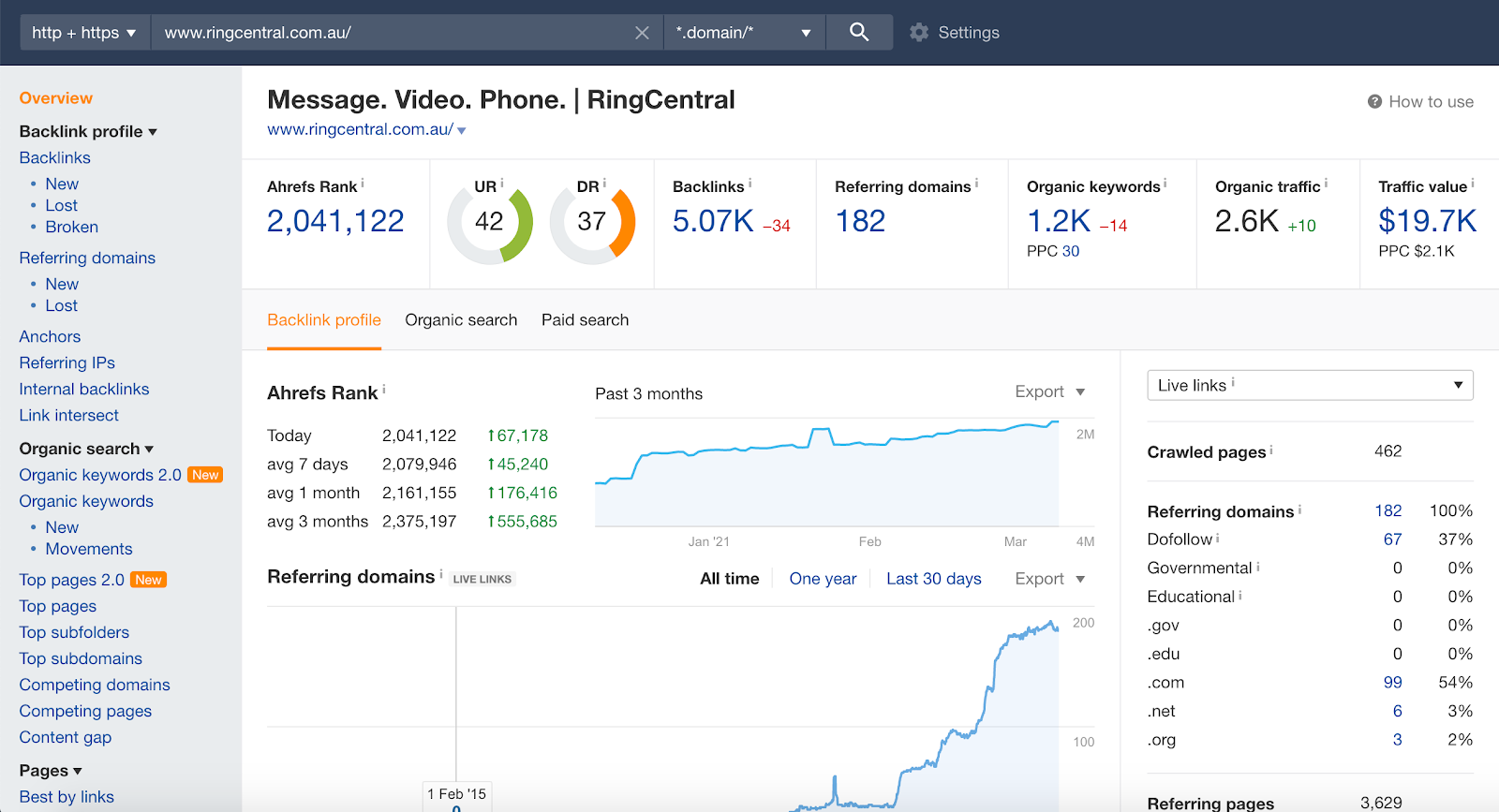Open Competing domains in the sidebar

95,685
